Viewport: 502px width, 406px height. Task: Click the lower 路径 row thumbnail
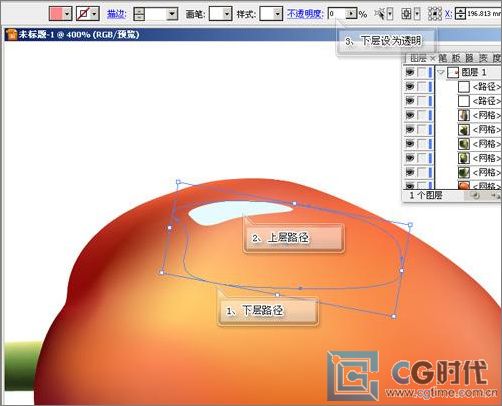point(464,101)
